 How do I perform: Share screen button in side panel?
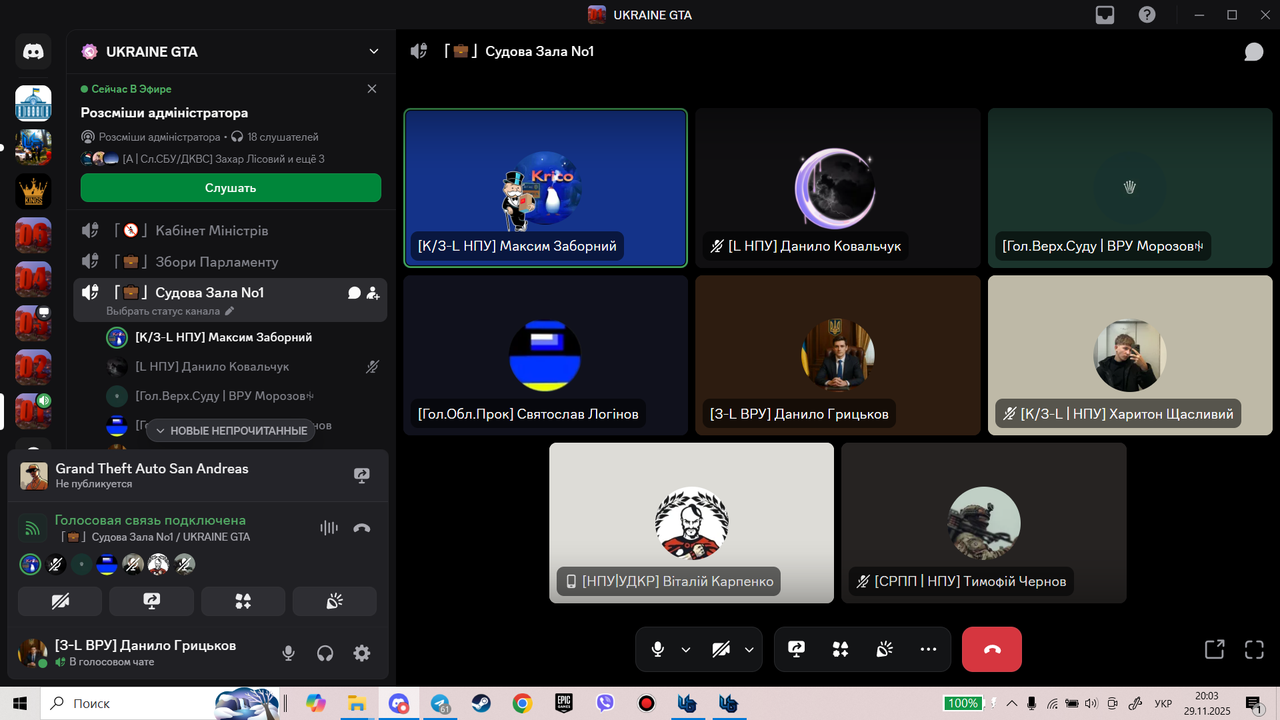point(152,601)
